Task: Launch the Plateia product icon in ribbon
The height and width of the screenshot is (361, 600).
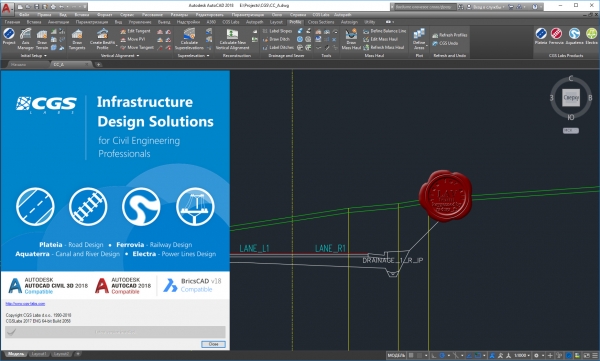Action: tap(541, 36)
